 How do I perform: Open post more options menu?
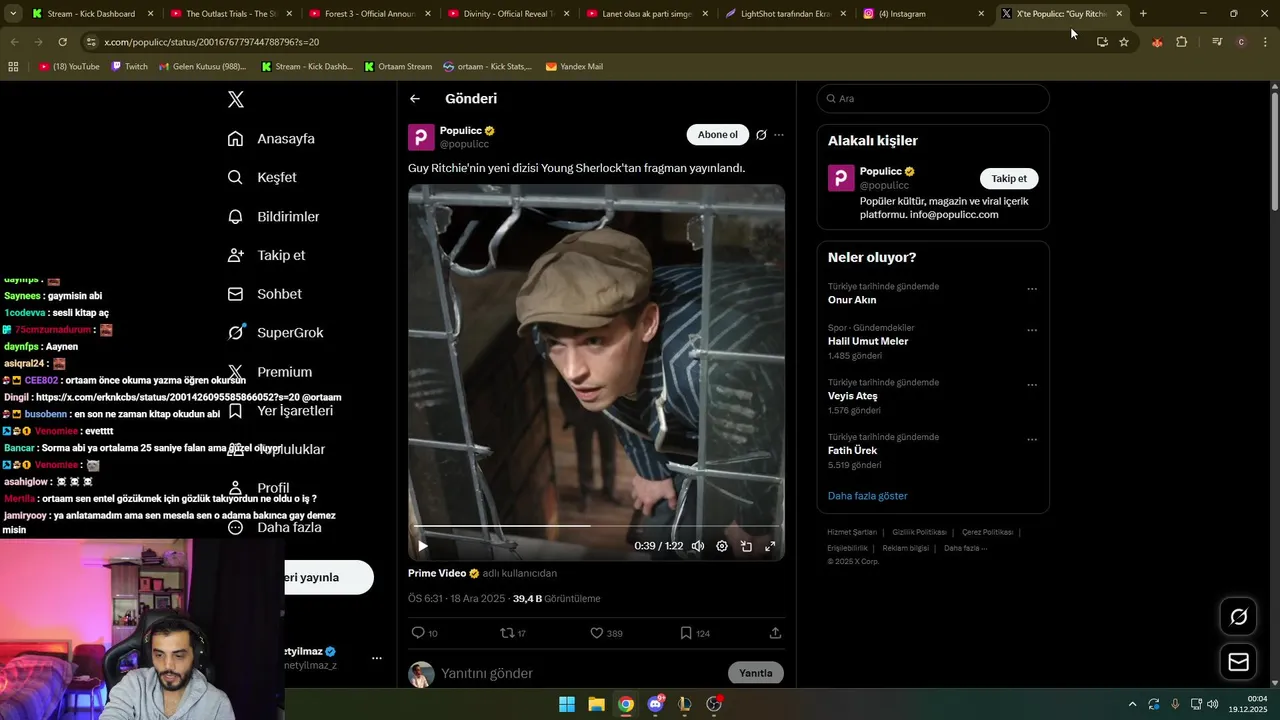(x=779, y=135)
